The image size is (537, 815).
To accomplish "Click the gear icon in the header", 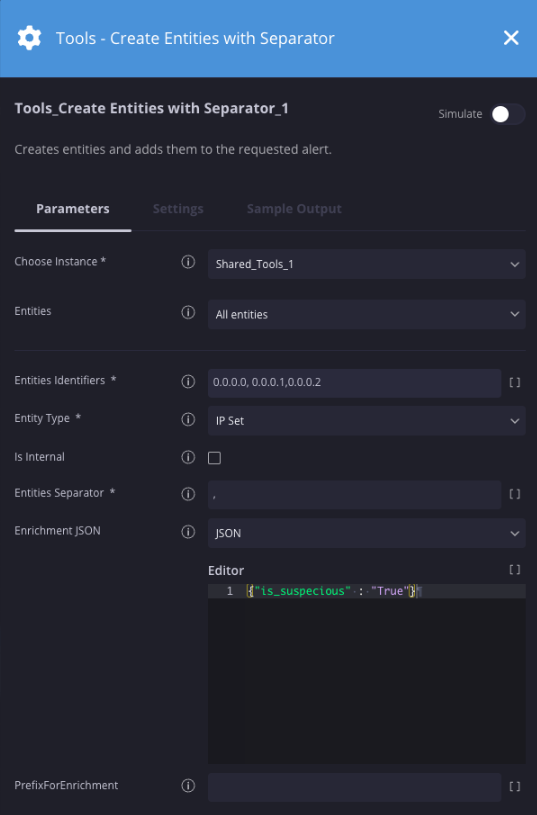I will 29,38.
